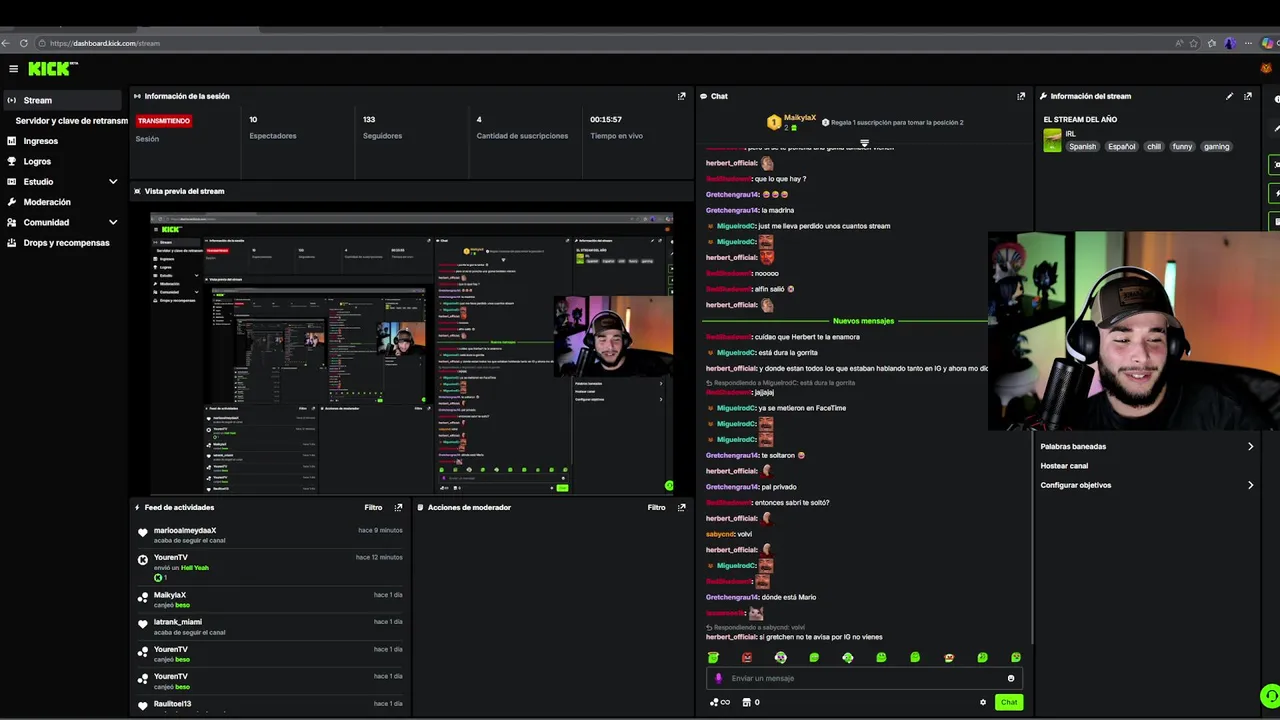This screenshot has width=1280, height=720.
Task: Open Moderación in the sidebar
Action: click(47, 202)
